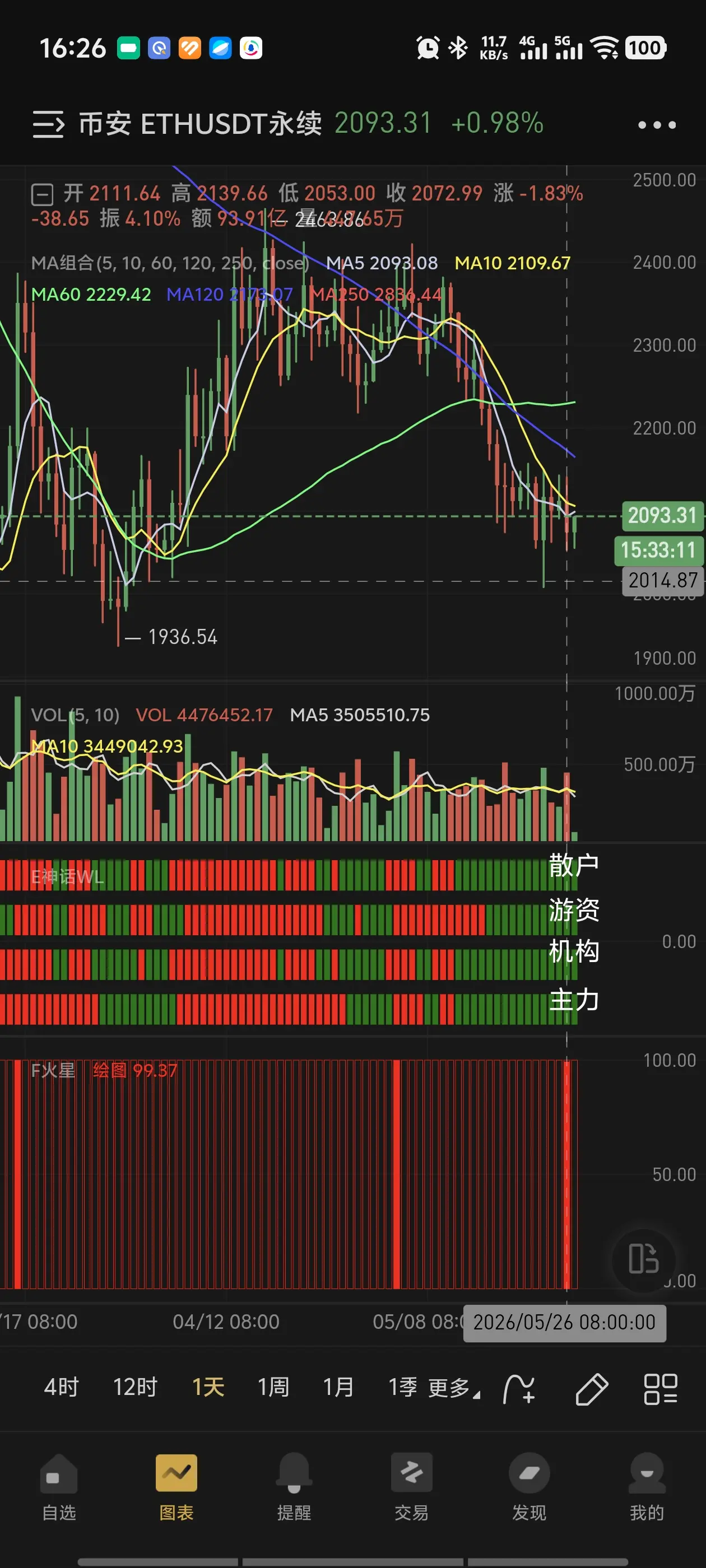The height and width of the screenshot is (1568, 706).
Task: Collapse the OHLC info box toggle
Action: [42, 195]
